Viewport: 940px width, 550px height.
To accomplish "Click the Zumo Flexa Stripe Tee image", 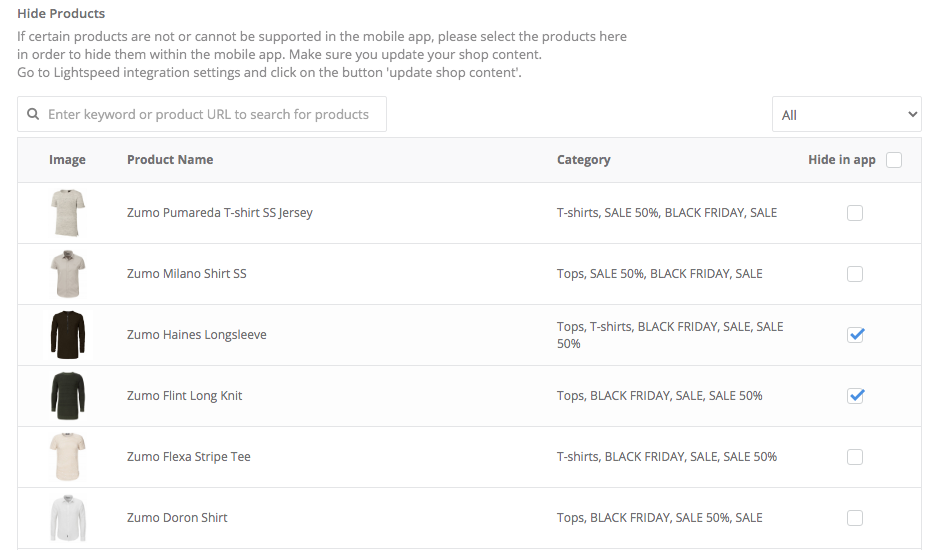I will pyautogui.click(x=68, y=457).
